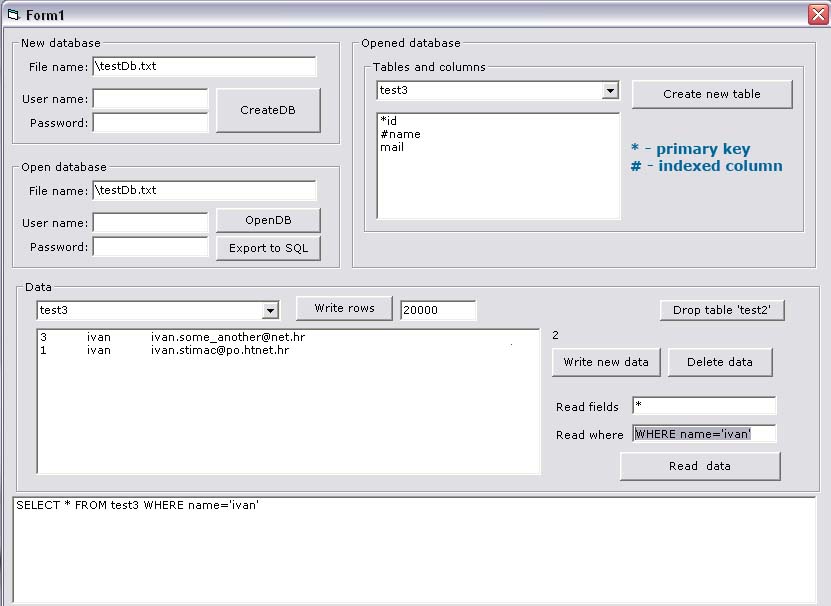The image size is (831, 606).
Task: Click the Open database Password field
Action: (x=150, y=246)
